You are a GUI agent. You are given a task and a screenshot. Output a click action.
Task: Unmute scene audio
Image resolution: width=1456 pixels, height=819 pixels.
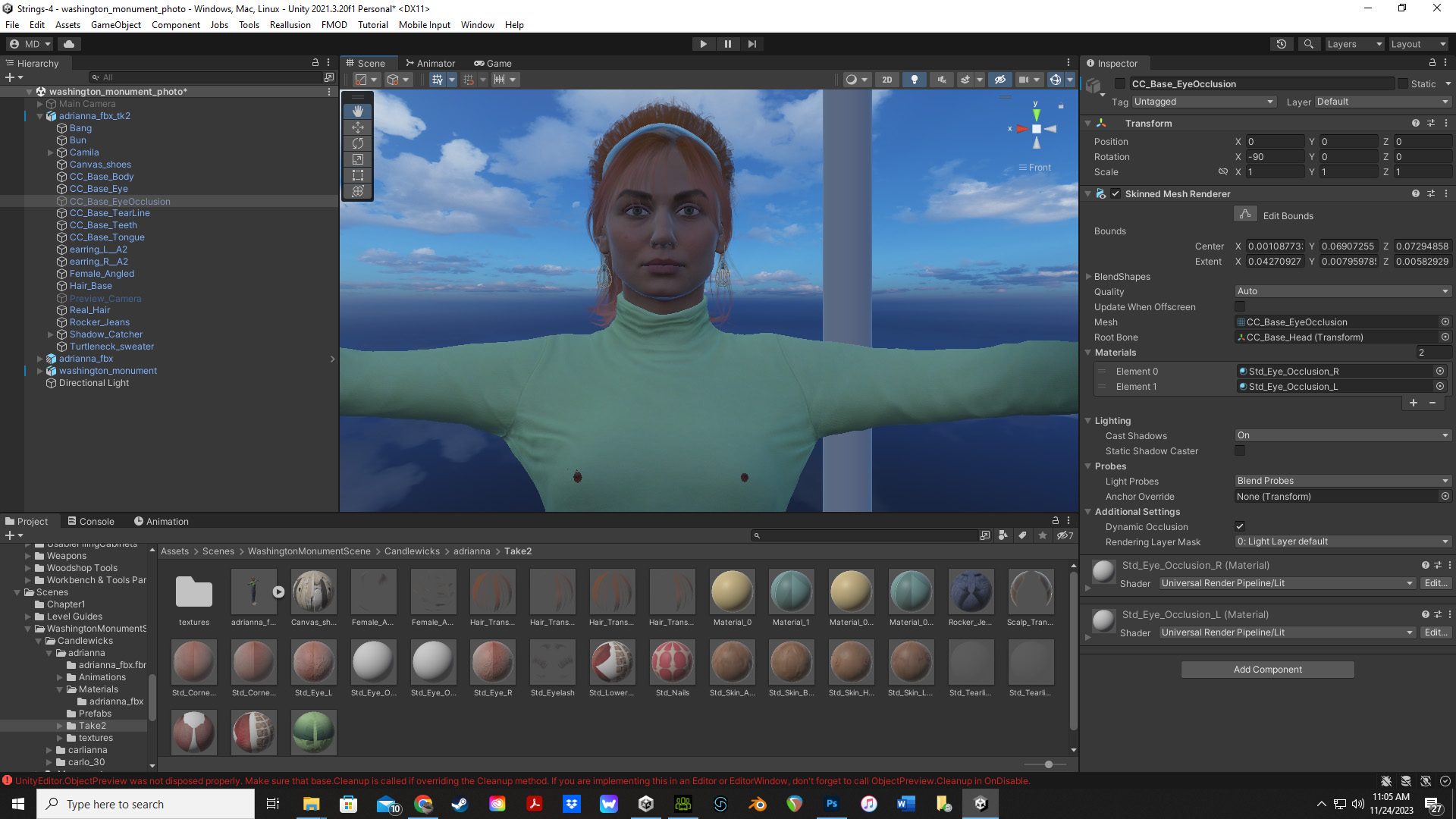pyautogui.click(x=941, y=79)
